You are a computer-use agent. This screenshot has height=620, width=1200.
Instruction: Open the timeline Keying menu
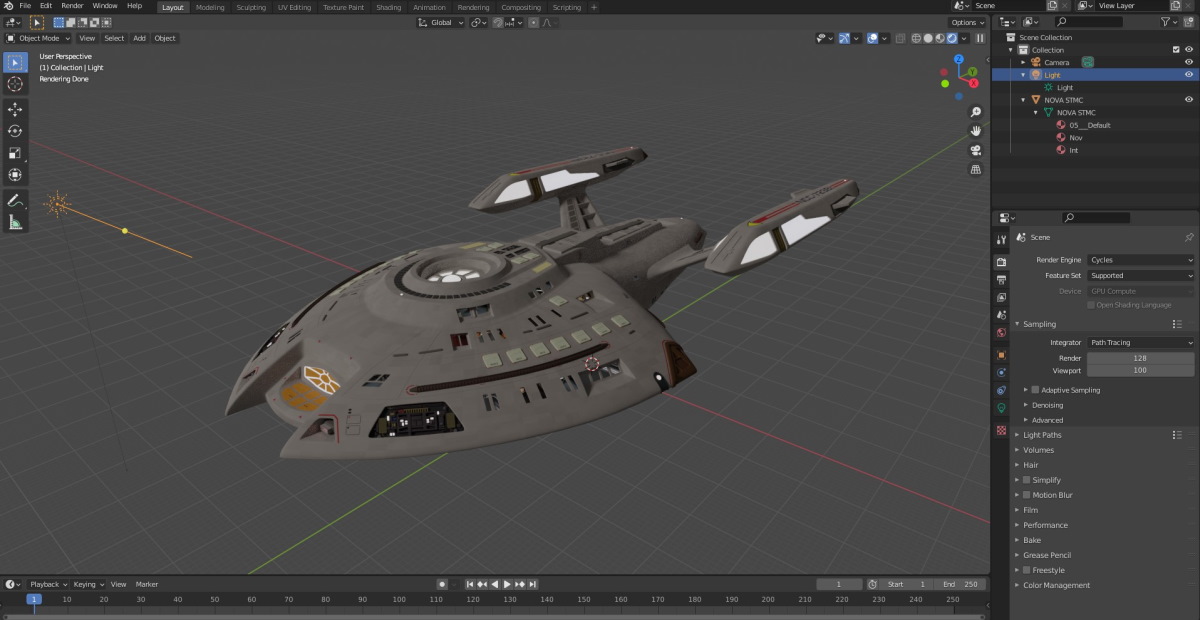(88, 584)
